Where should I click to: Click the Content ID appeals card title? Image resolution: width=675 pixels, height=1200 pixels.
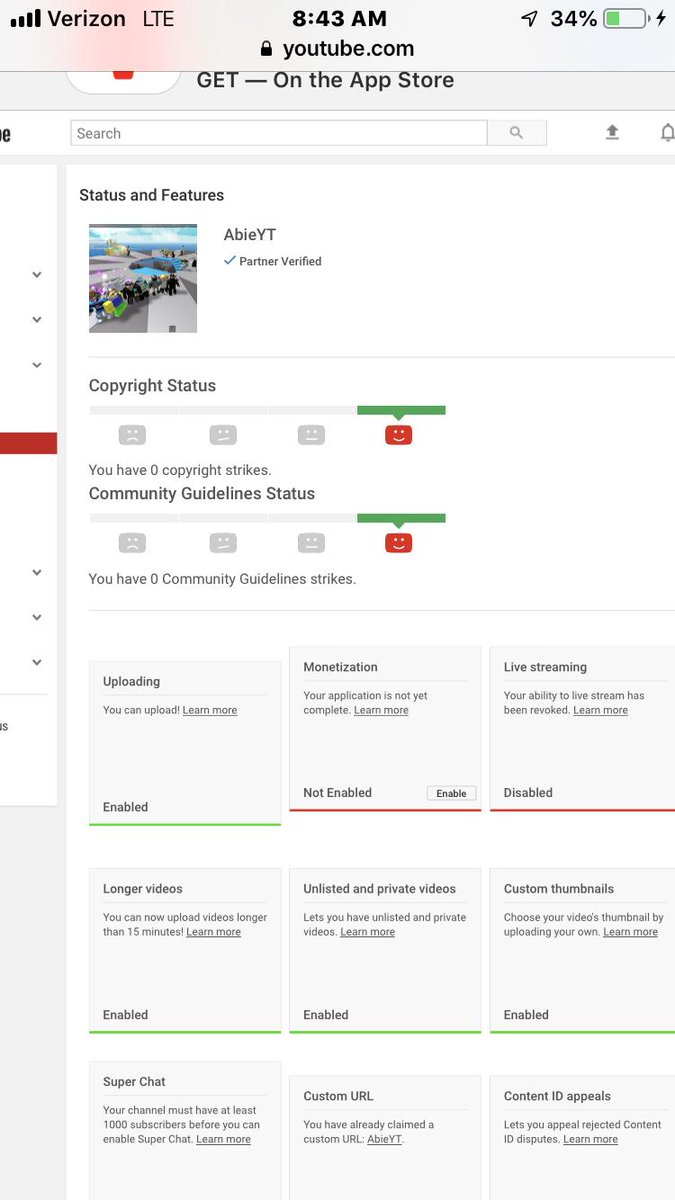557,1096
